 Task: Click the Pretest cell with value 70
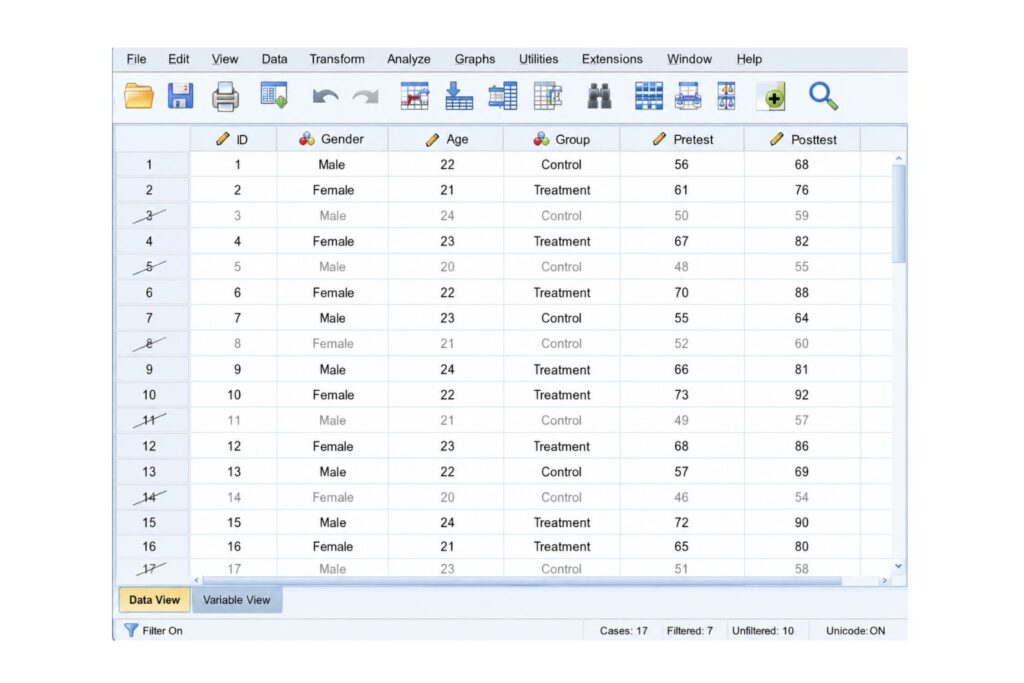click(682, 293)
